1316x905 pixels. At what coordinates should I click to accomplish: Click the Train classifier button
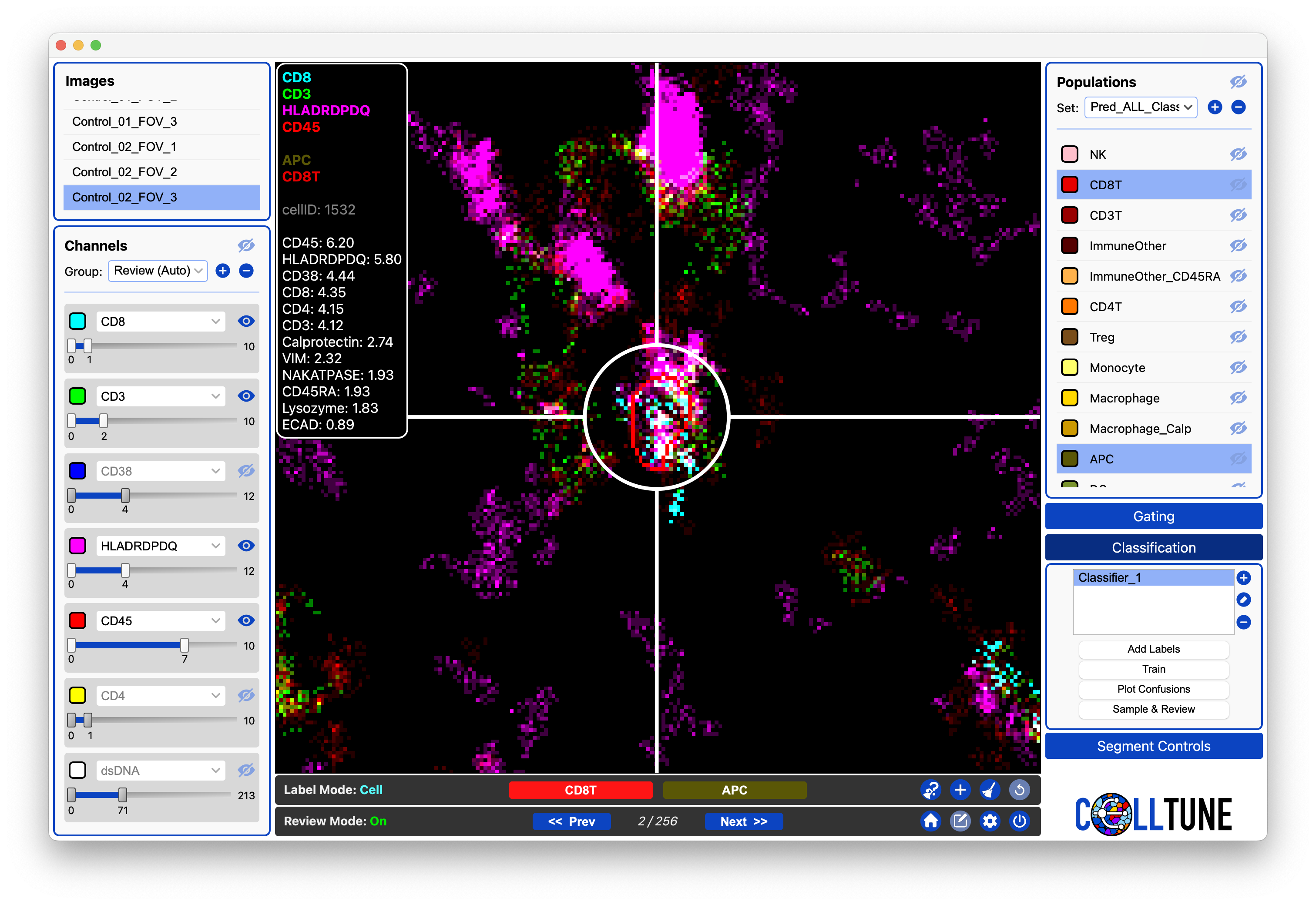click(x=1153, y=669)
